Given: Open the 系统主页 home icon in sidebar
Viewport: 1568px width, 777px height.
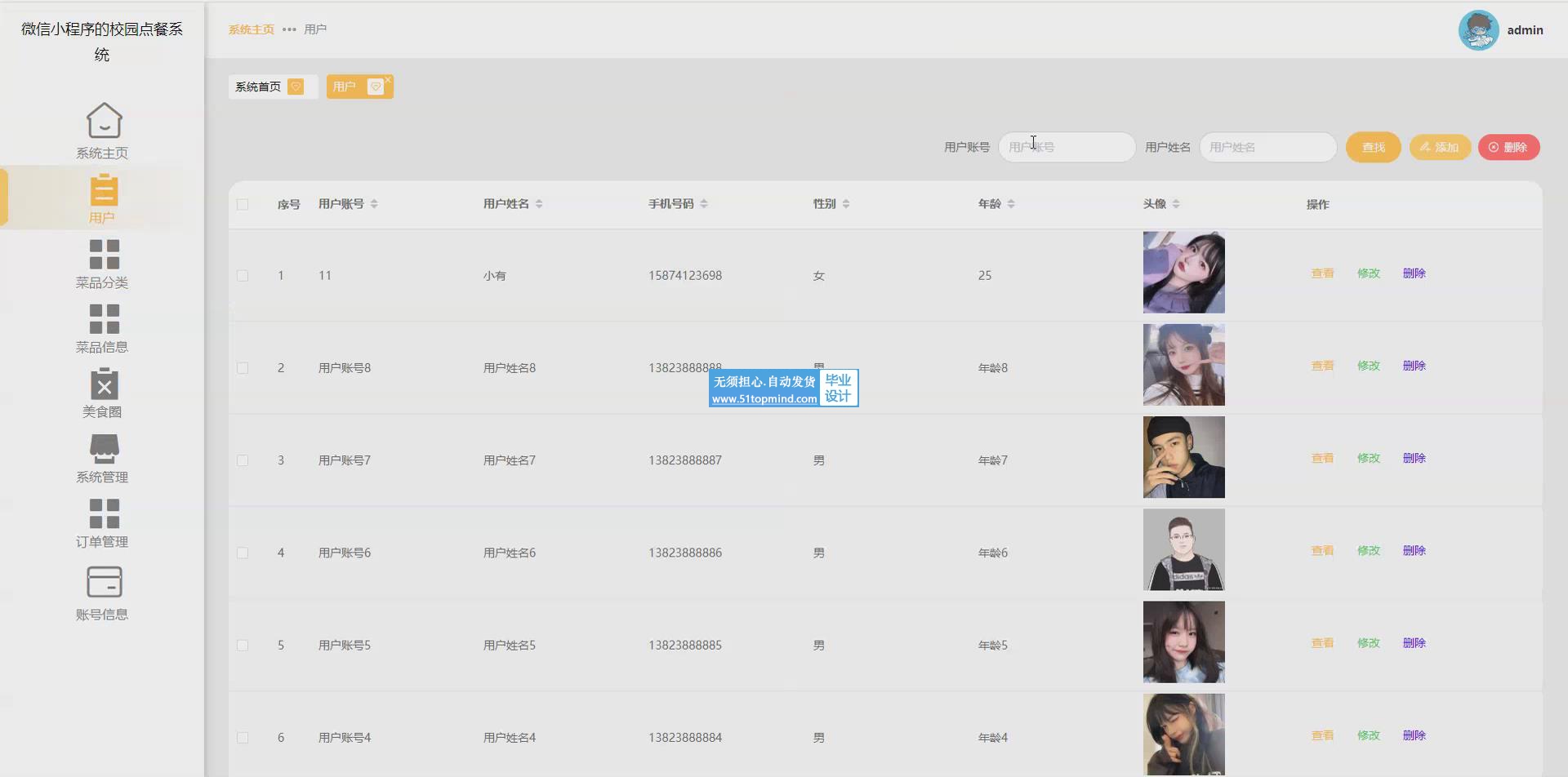Looking at the screenshot, I should pyautogui.click(x=104, y=121).
